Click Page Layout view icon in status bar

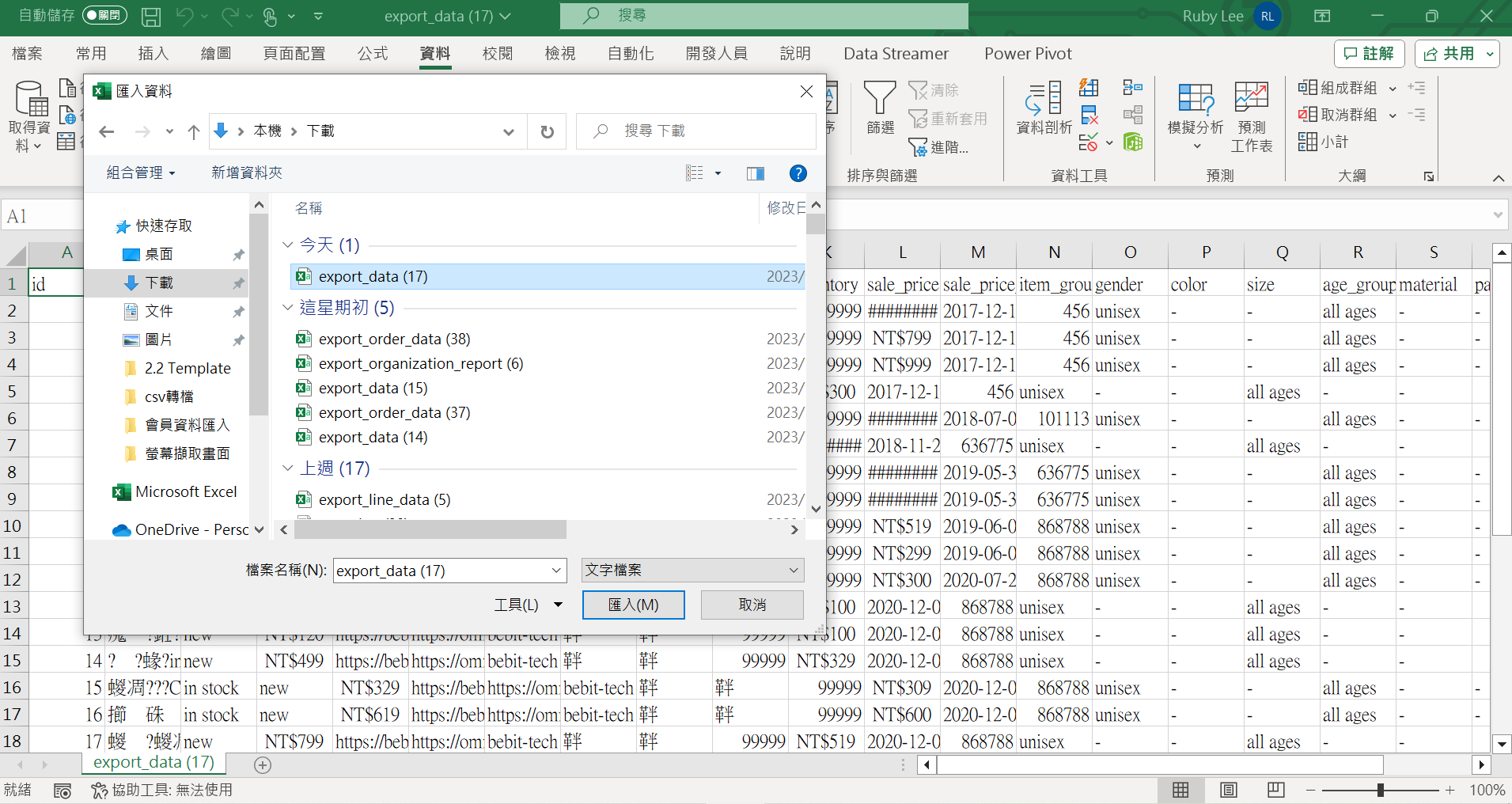coord(1228,790)
